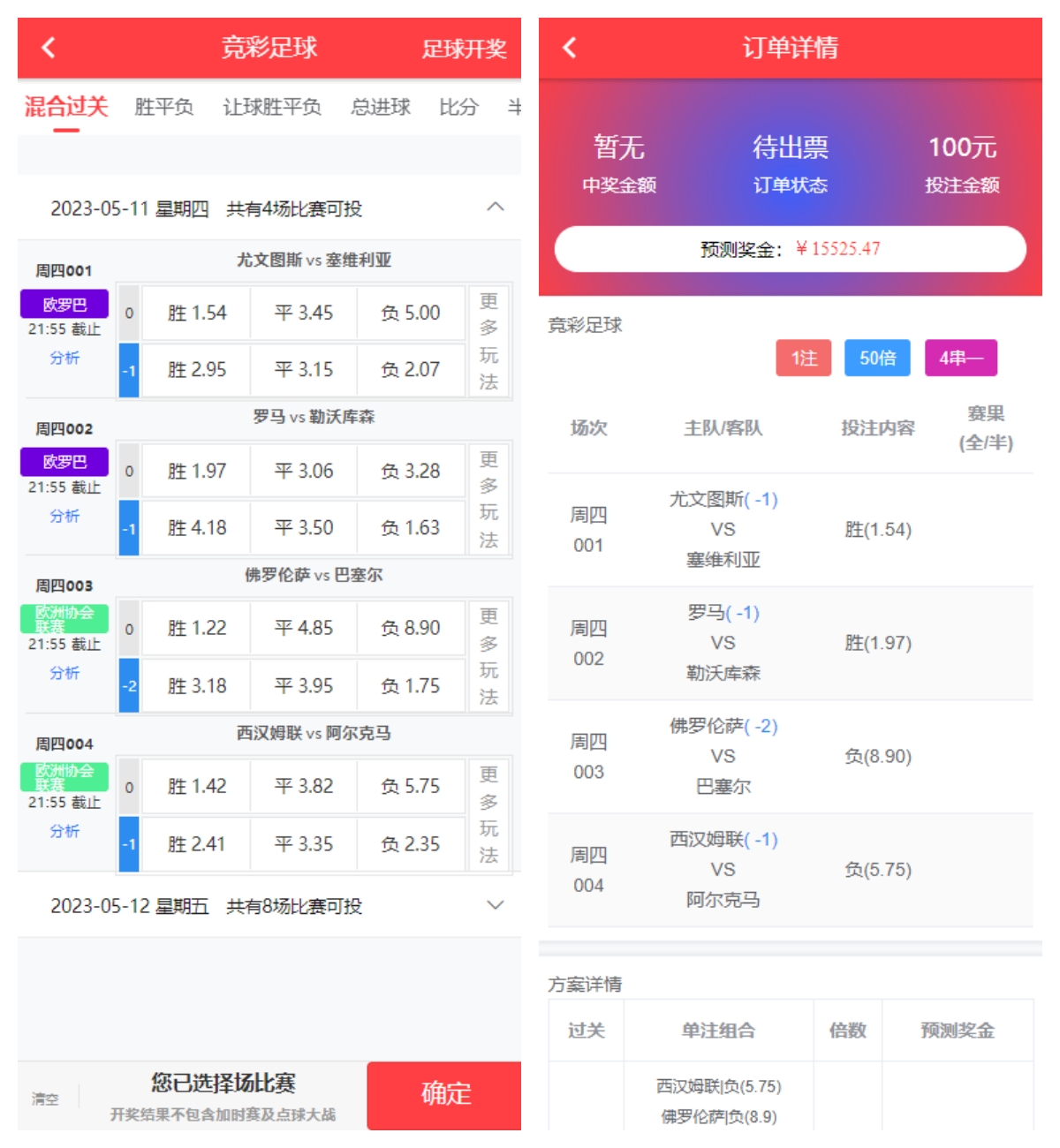This screenshot has width=1060, height=1148.
Task: Open the 让球胜平负 tab
Action: pos(272,107)
